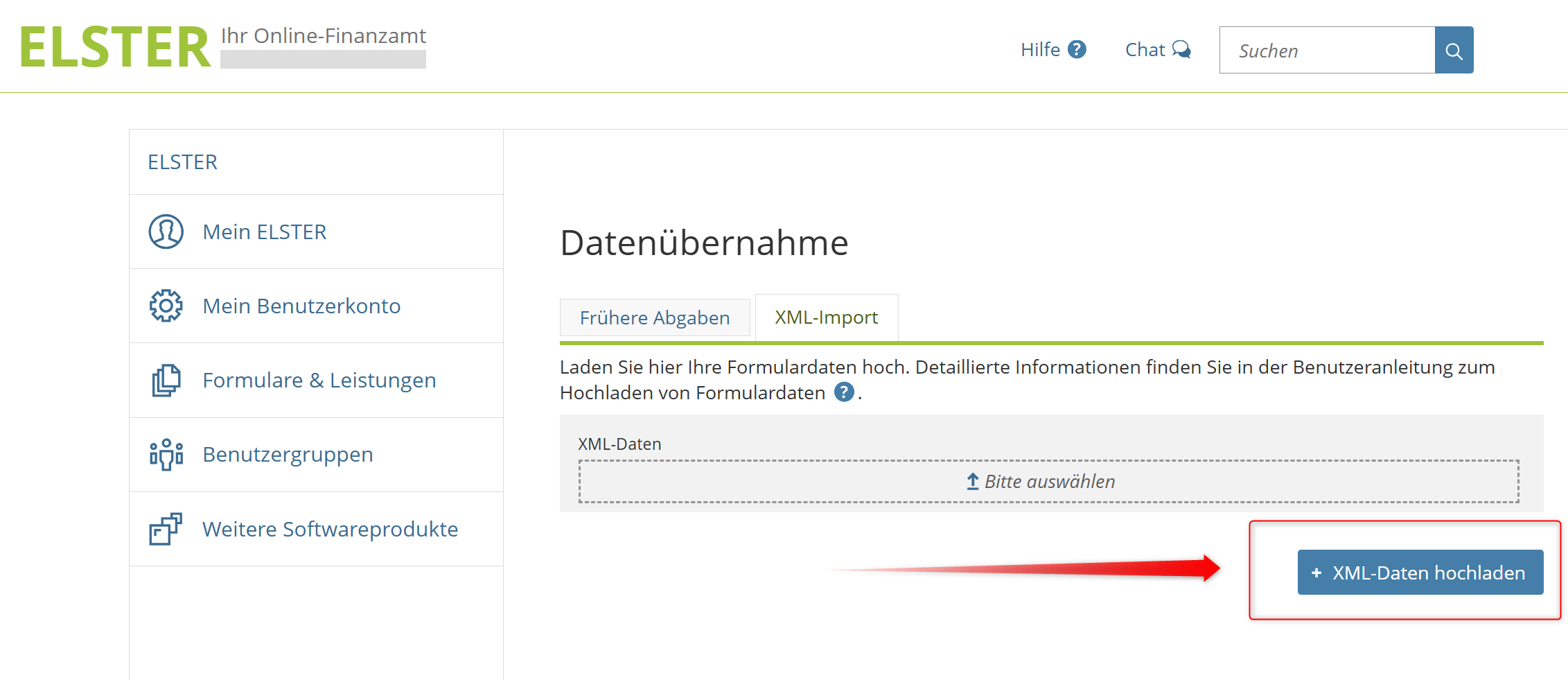Open the Chat link in header
Screen dimensions: 1568x680
click(1145, 50)
